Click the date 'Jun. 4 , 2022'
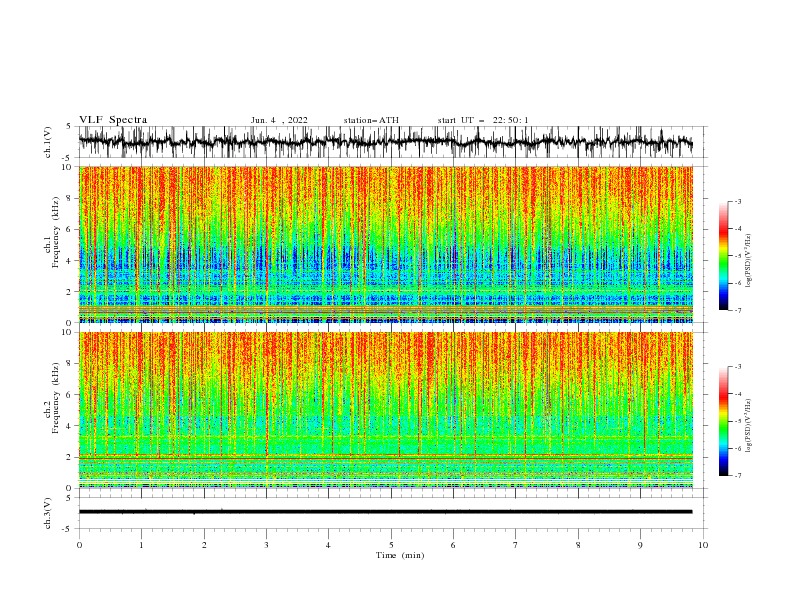792x612 pixels. (279, 120)
